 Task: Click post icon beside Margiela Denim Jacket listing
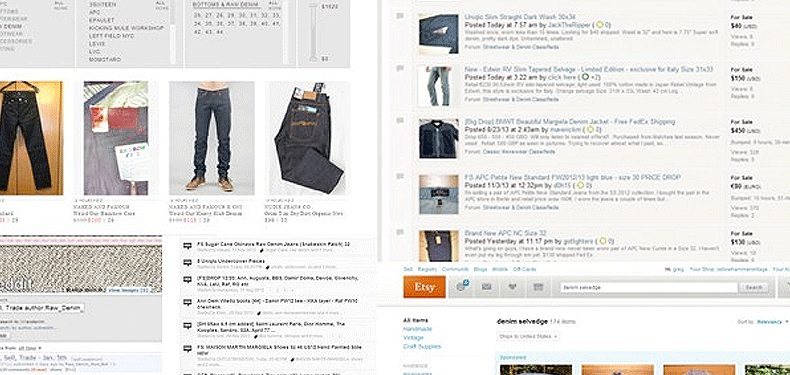(401, 121)
